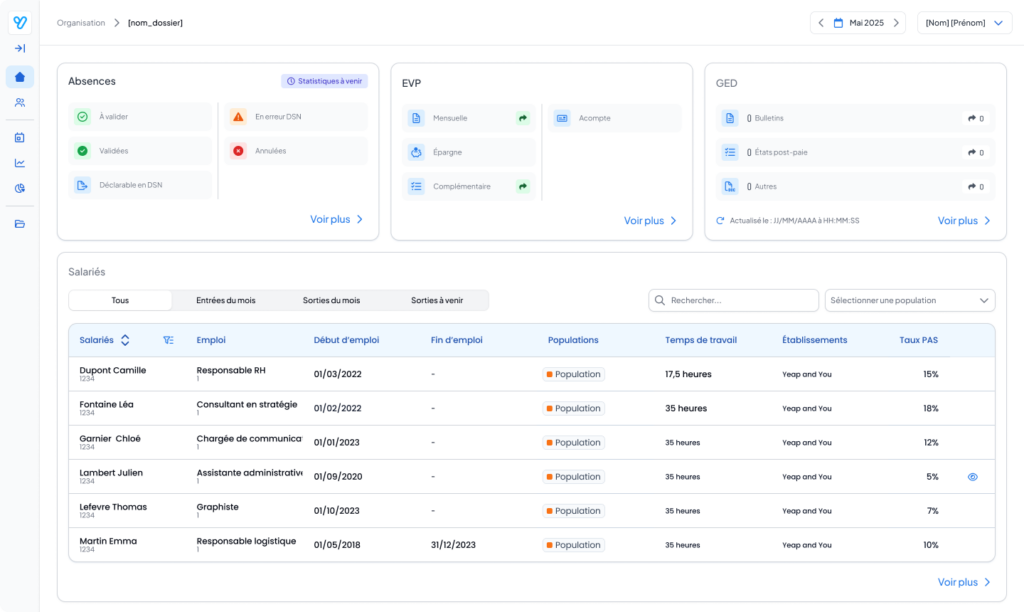Open the employees section icon in sidebar
The width and height of the screenshot is (1024, 612).
[x=19, y=102]
